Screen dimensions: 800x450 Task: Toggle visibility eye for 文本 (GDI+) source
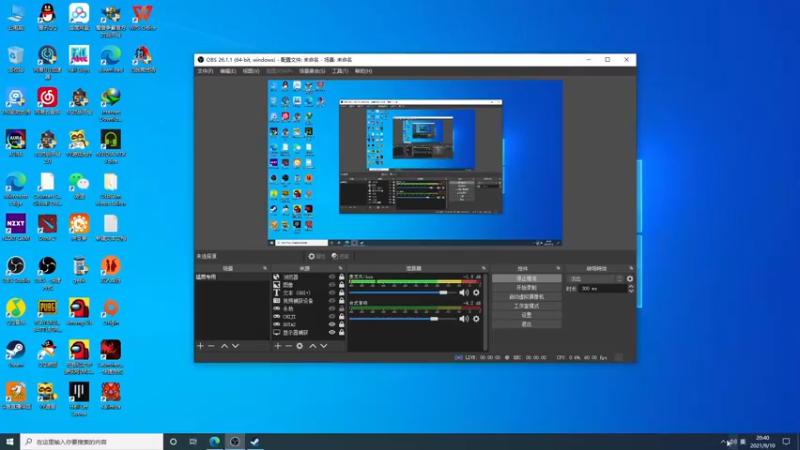point(332,293)
